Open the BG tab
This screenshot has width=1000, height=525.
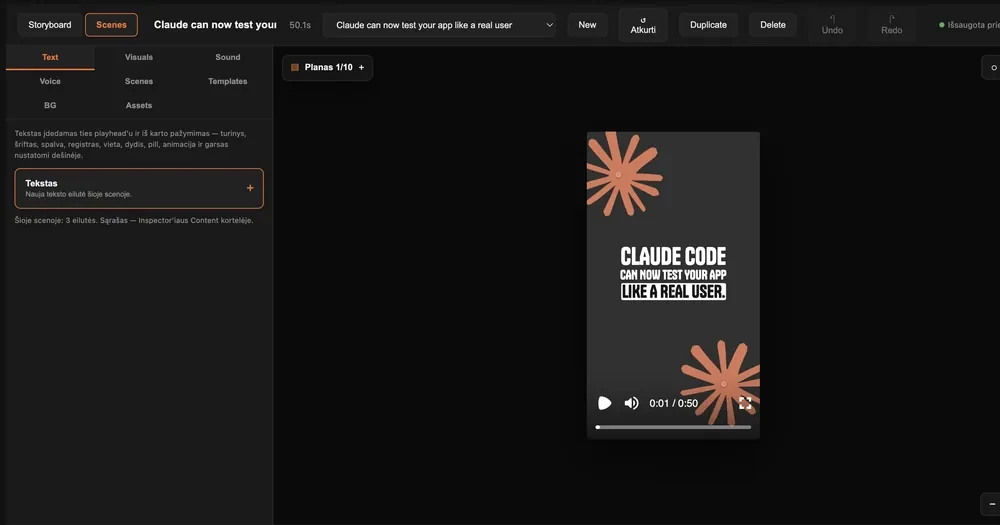[50, 105]
